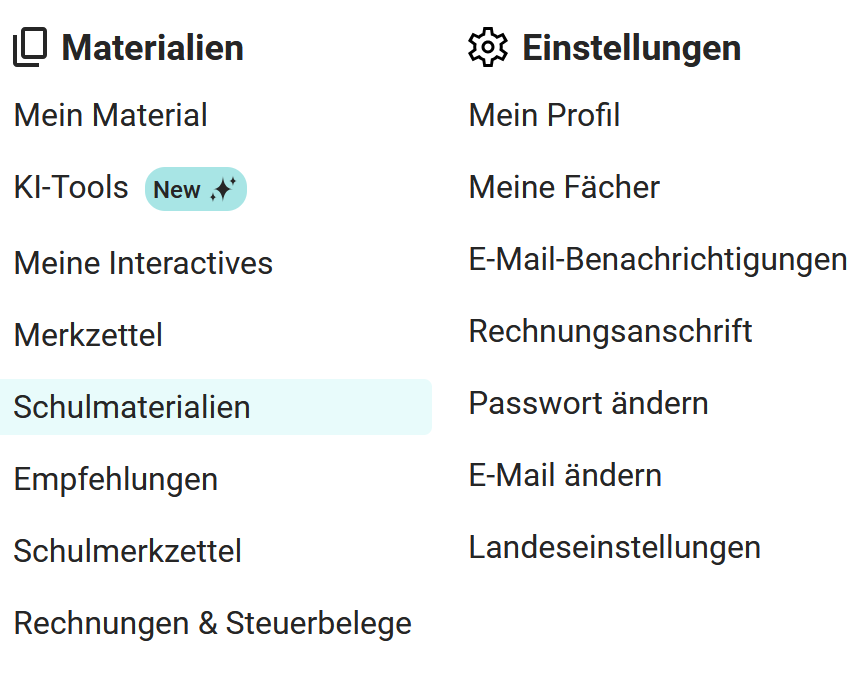Open Mein Material

coord(110,116)
